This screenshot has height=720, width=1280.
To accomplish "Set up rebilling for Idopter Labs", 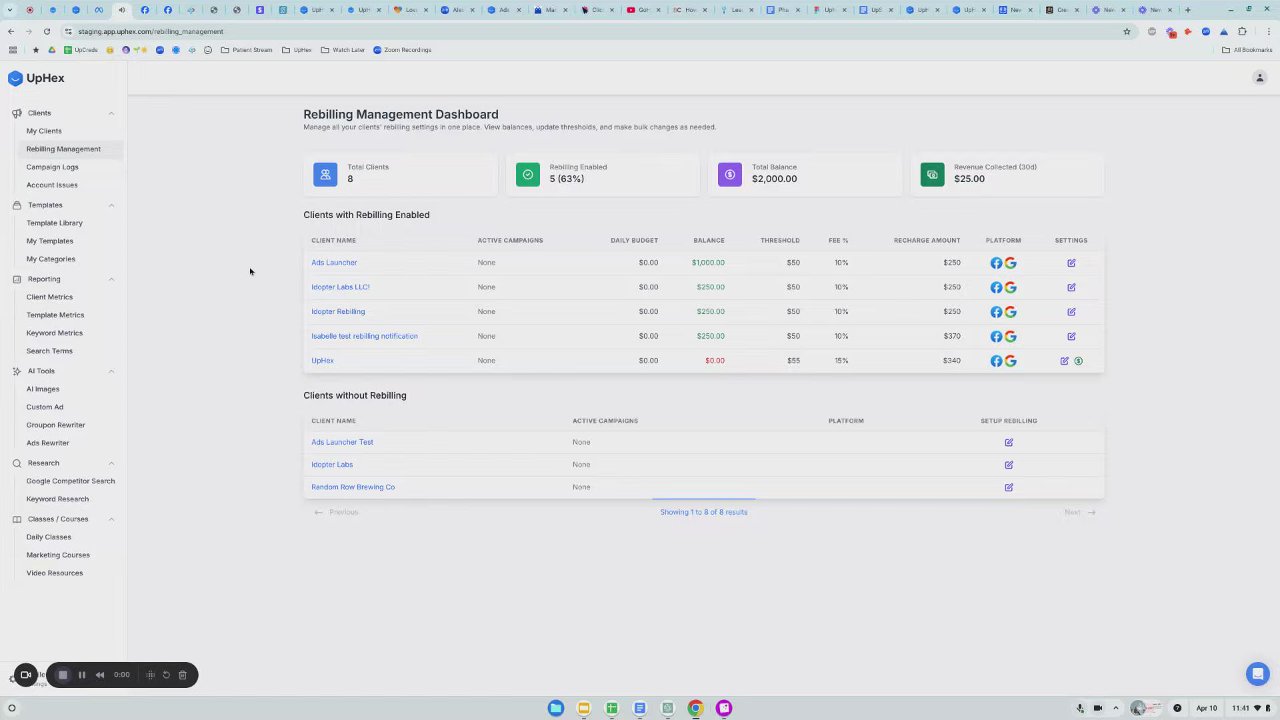I will coord(1009,465).
